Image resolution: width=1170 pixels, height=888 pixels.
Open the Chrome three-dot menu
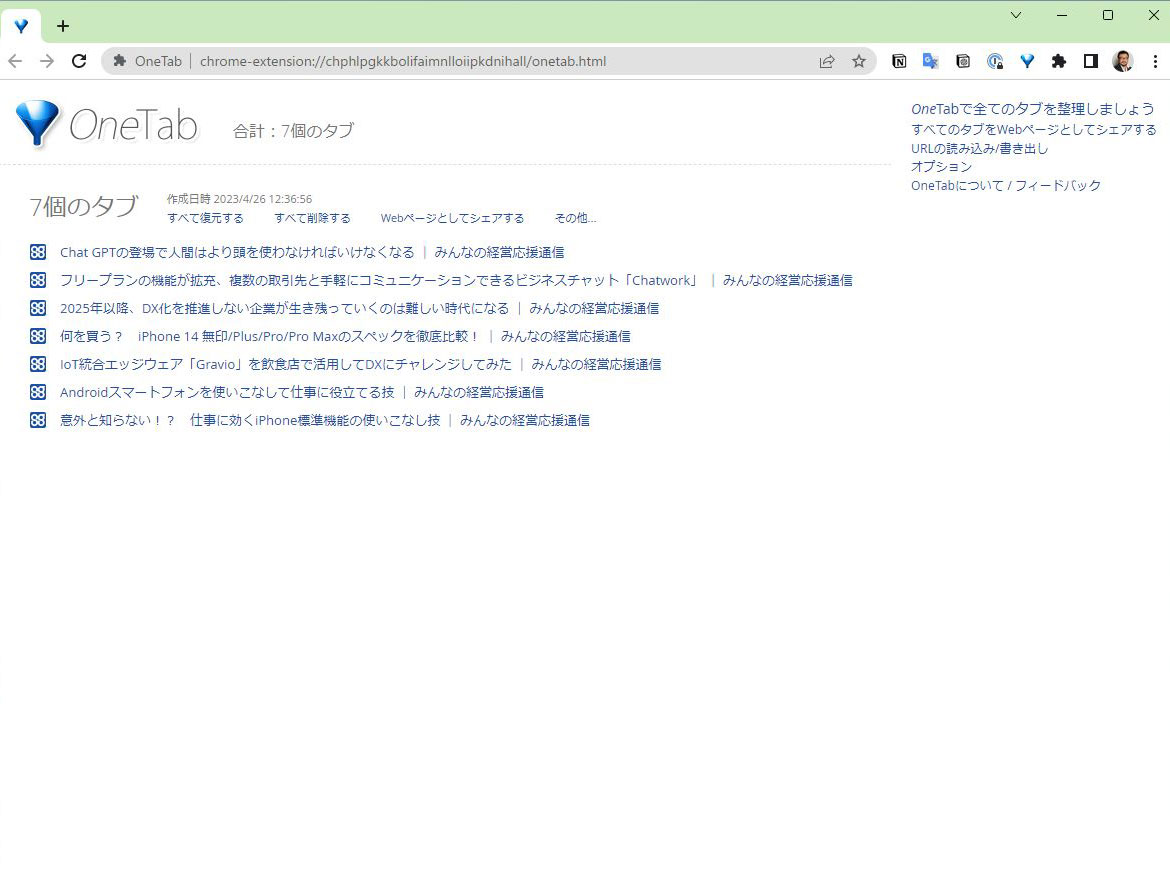1155,61
